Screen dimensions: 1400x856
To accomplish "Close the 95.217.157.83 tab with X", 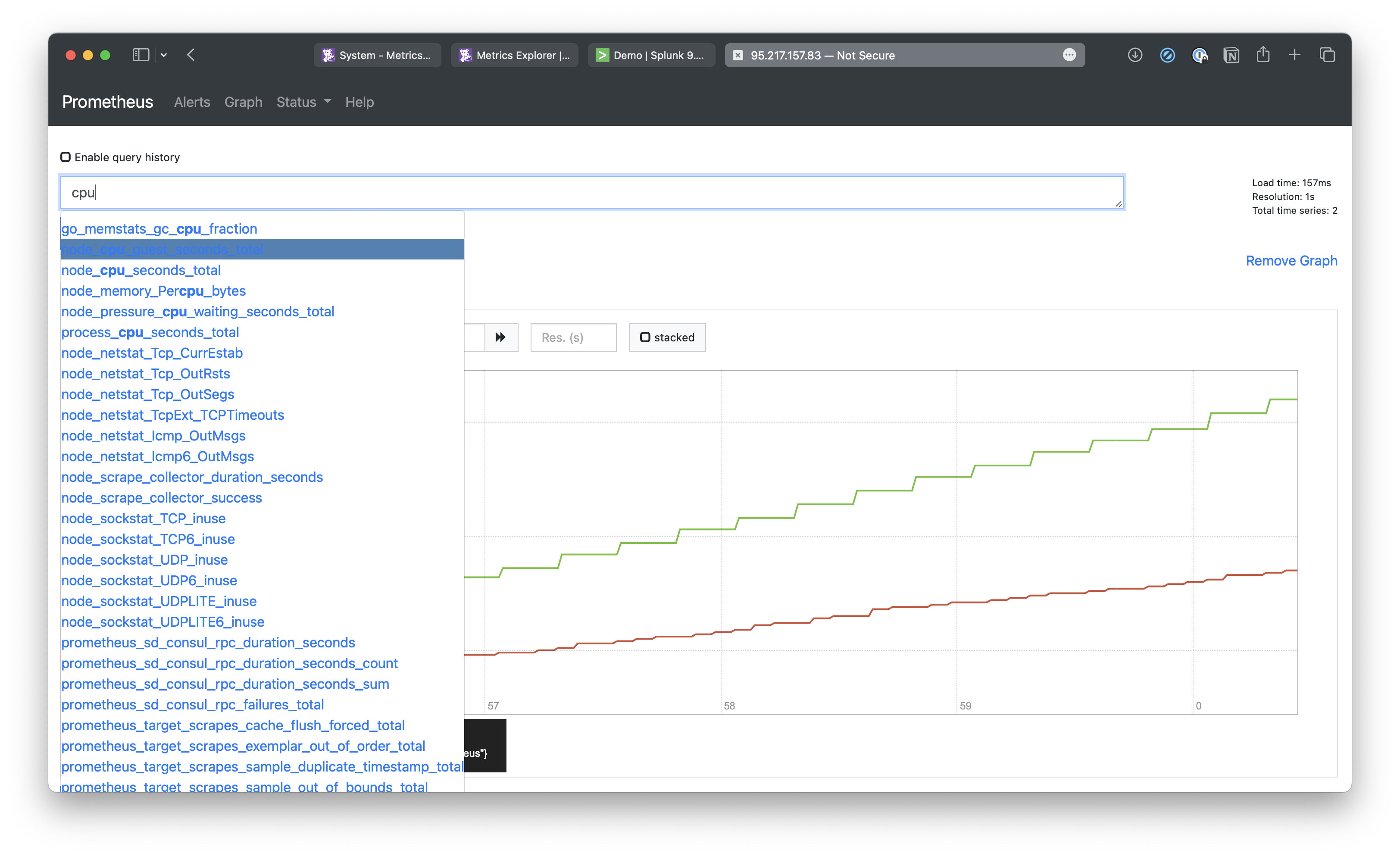I will pyautogui.click(x=737, y=55).
